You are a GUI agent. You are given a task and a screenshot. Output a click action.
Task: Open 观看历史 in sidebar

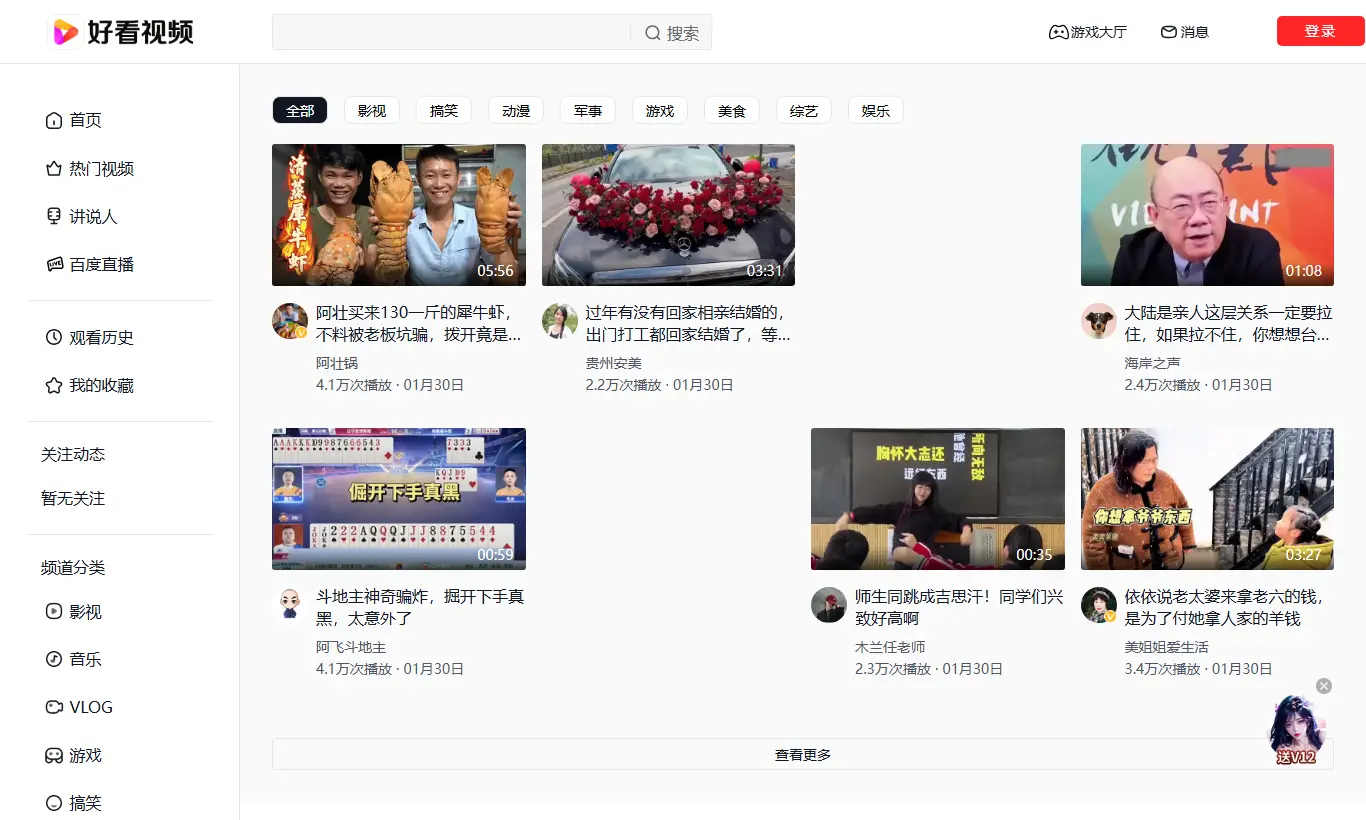click(x=90, y=338)
